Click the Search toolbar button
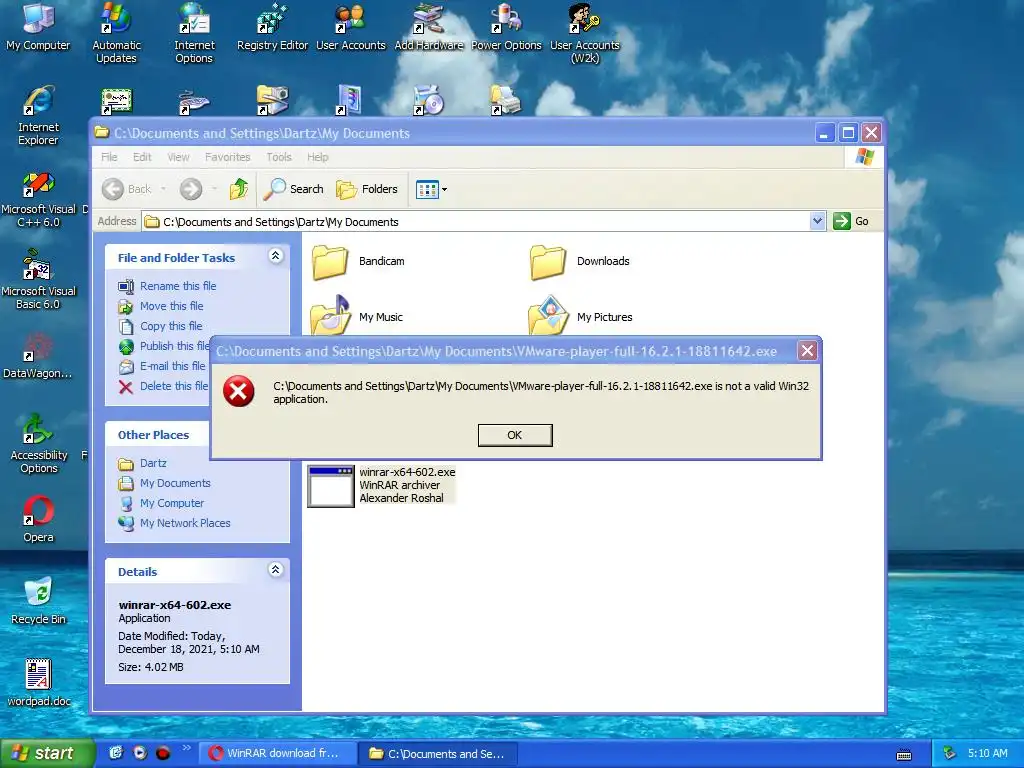This screenshot has width=1024, height=768. (x=294, y=189)
